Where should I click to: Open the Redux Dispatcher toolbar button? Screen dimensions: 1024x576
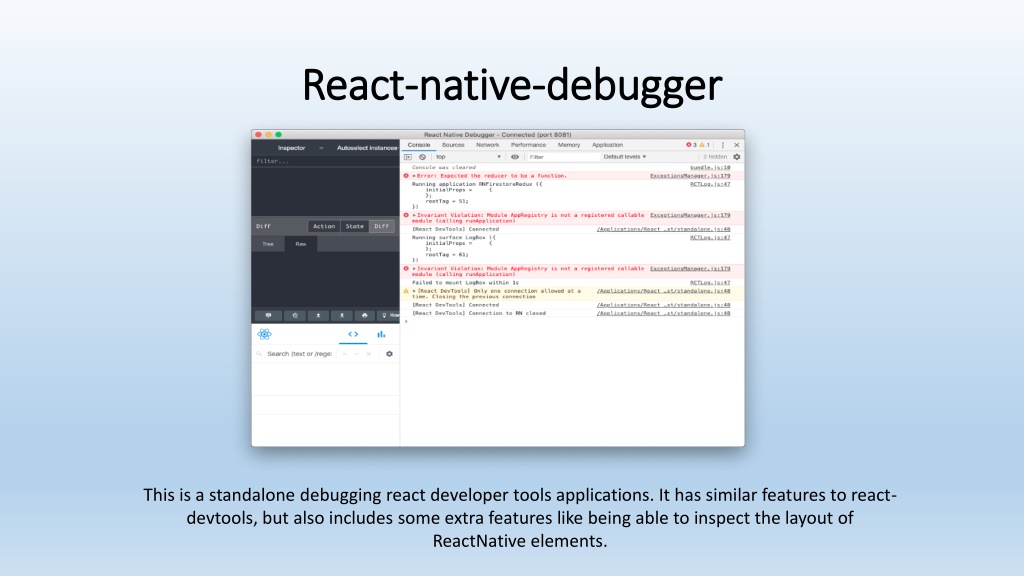pyautogui.click(x=268, y=315)
